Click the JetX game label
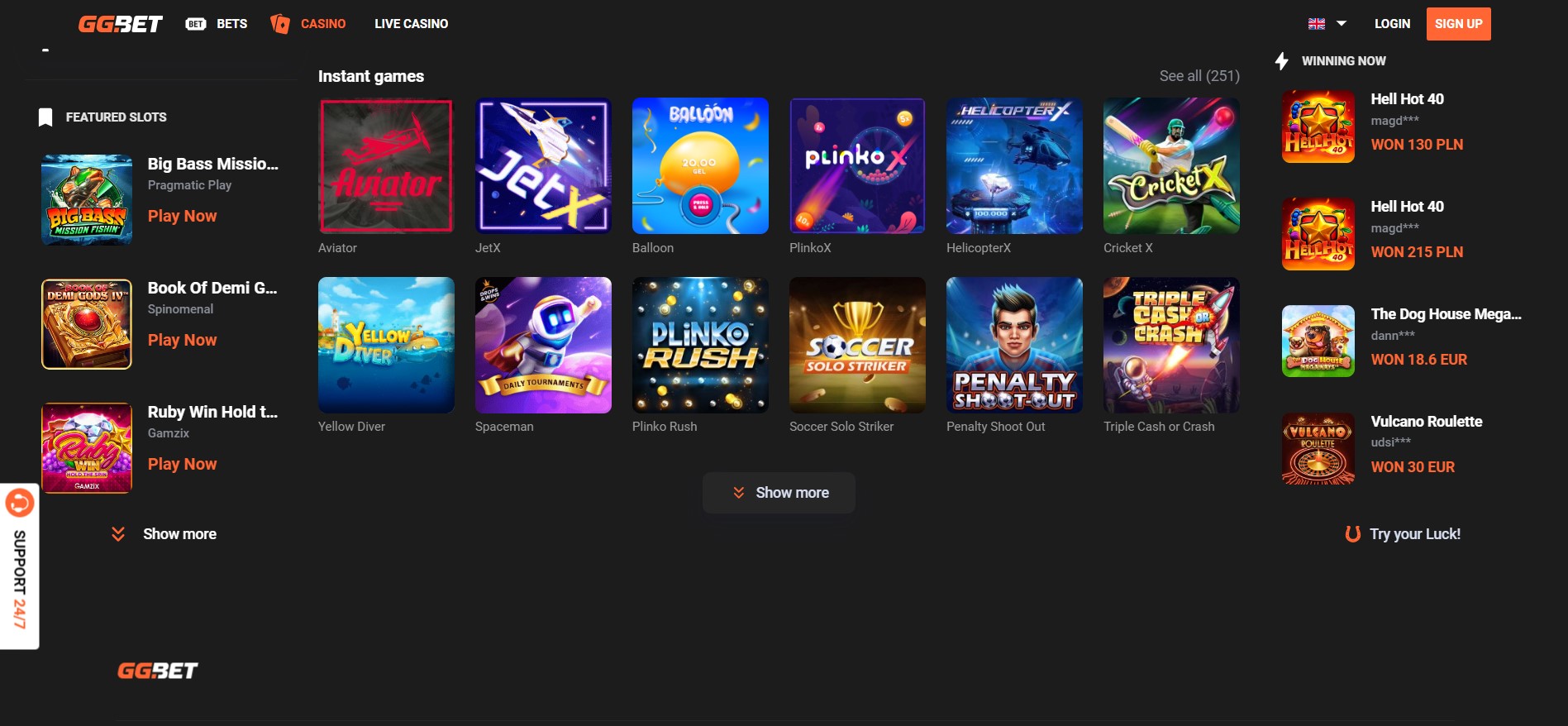The image size is (1568, 726). pyautogui.click(x=488, y=248)
